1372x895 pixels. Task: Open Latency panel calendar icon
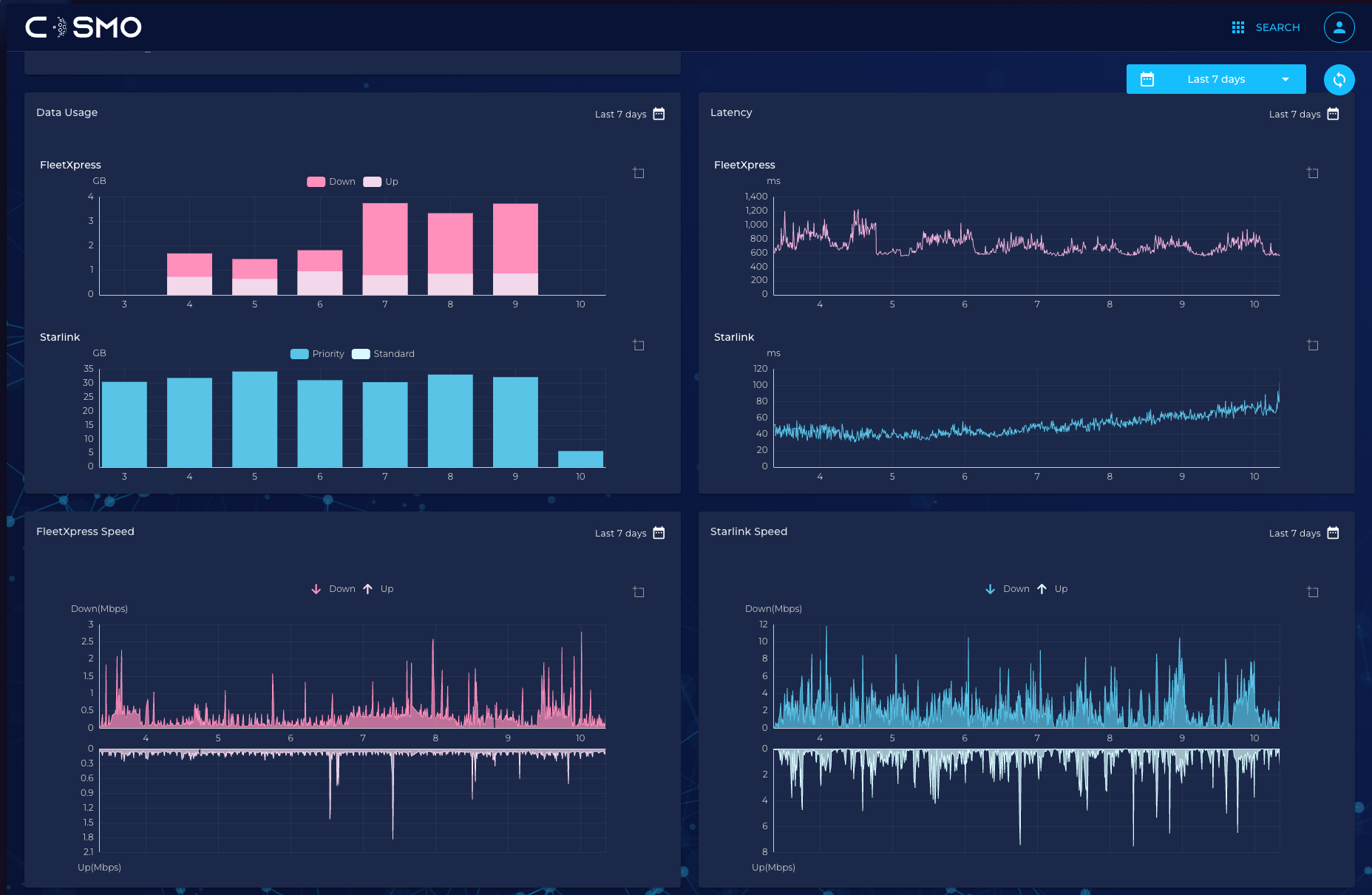(1333, 114)
